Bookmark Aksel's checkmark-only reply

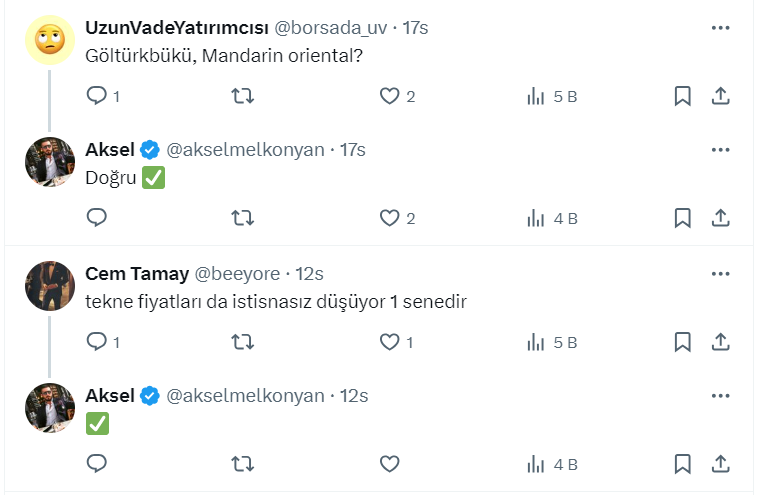pos(683,464)
